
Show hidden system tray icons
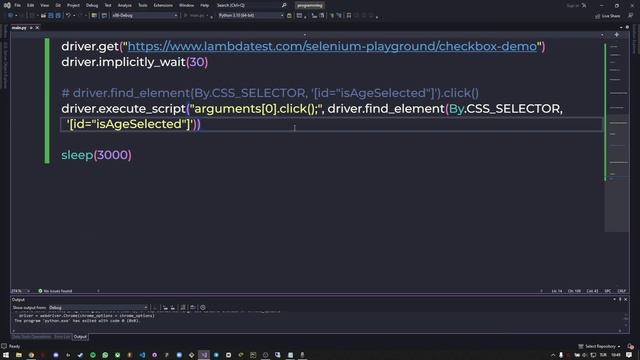point(553,355)
